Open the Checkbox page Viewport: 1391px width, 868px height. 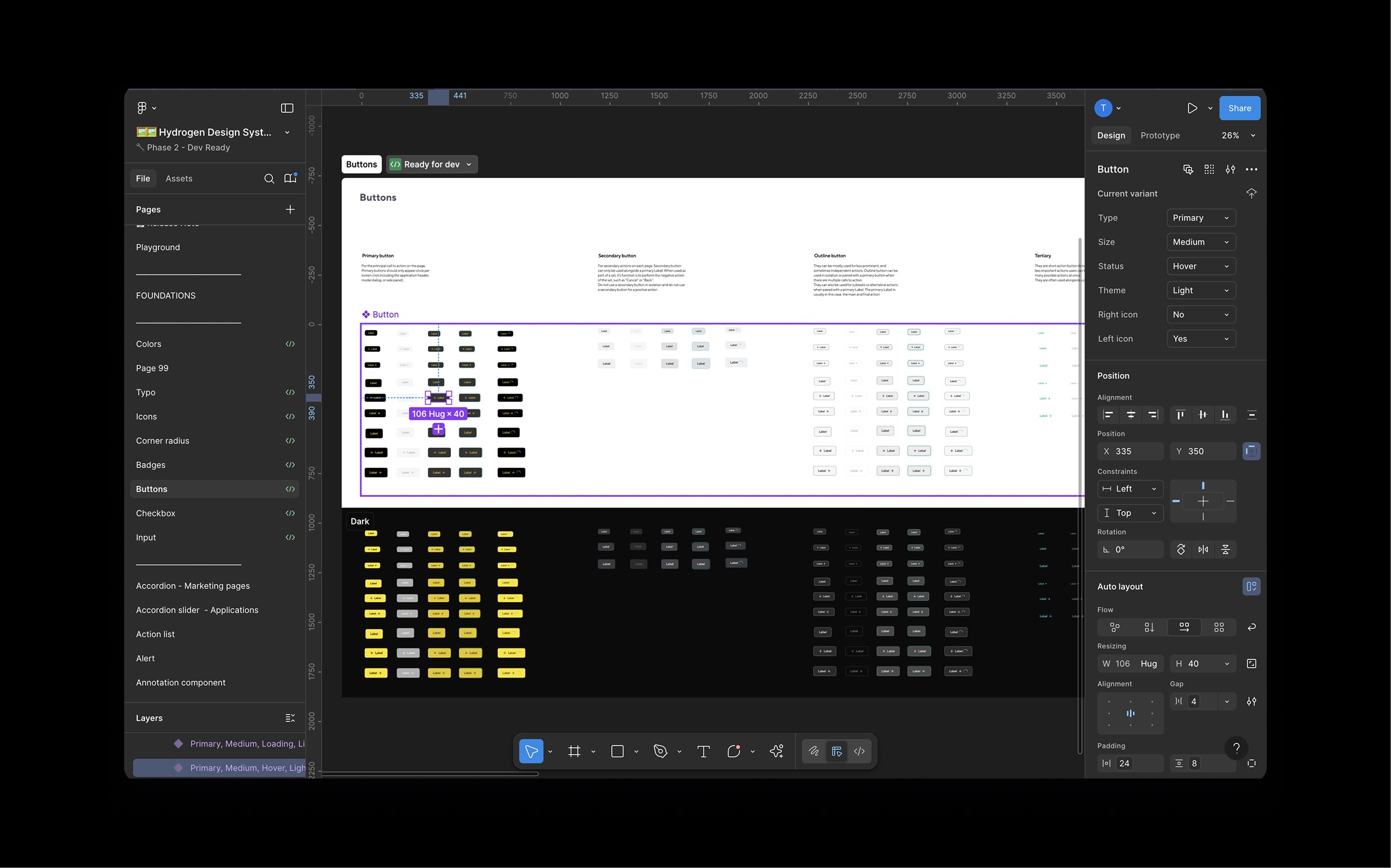[x=215, y=513]
